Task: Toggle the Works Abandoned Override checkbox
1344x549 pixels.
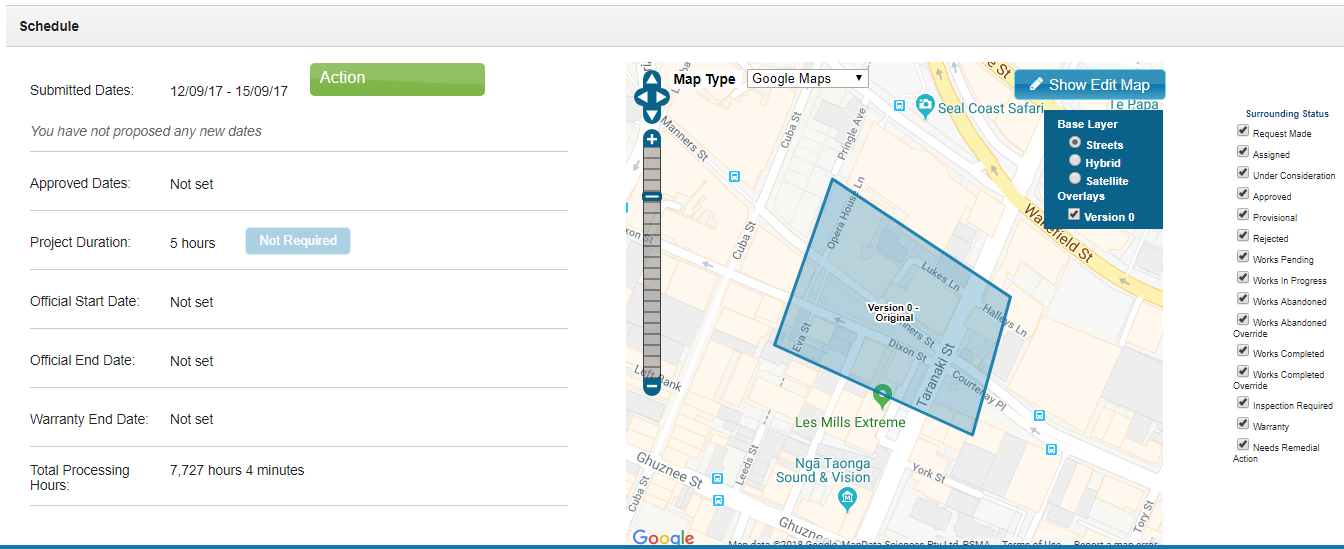Action: click(1243, 320)
